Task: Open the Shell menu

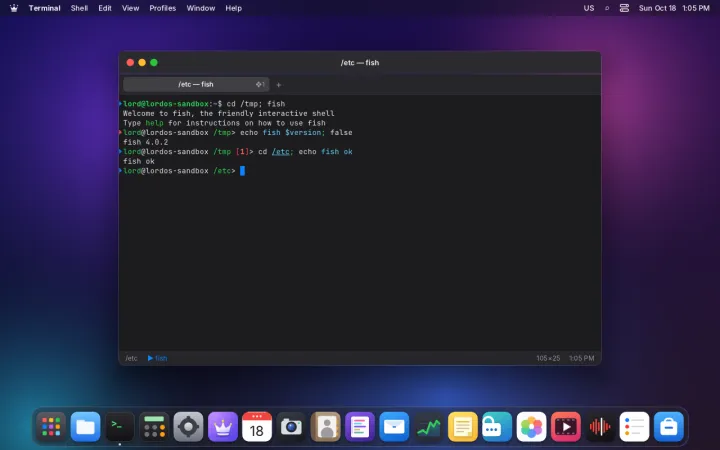Action: tap(79, 8)
